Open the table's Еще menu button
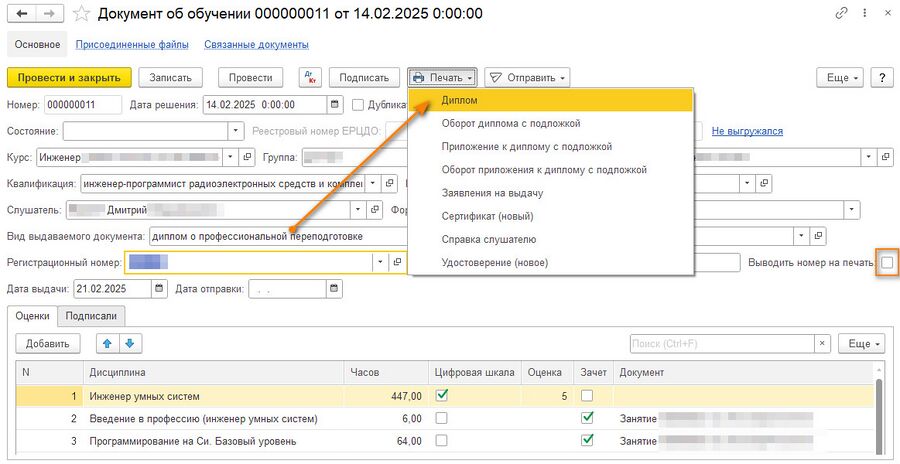The image size is (900, 464). coord(862,343)
